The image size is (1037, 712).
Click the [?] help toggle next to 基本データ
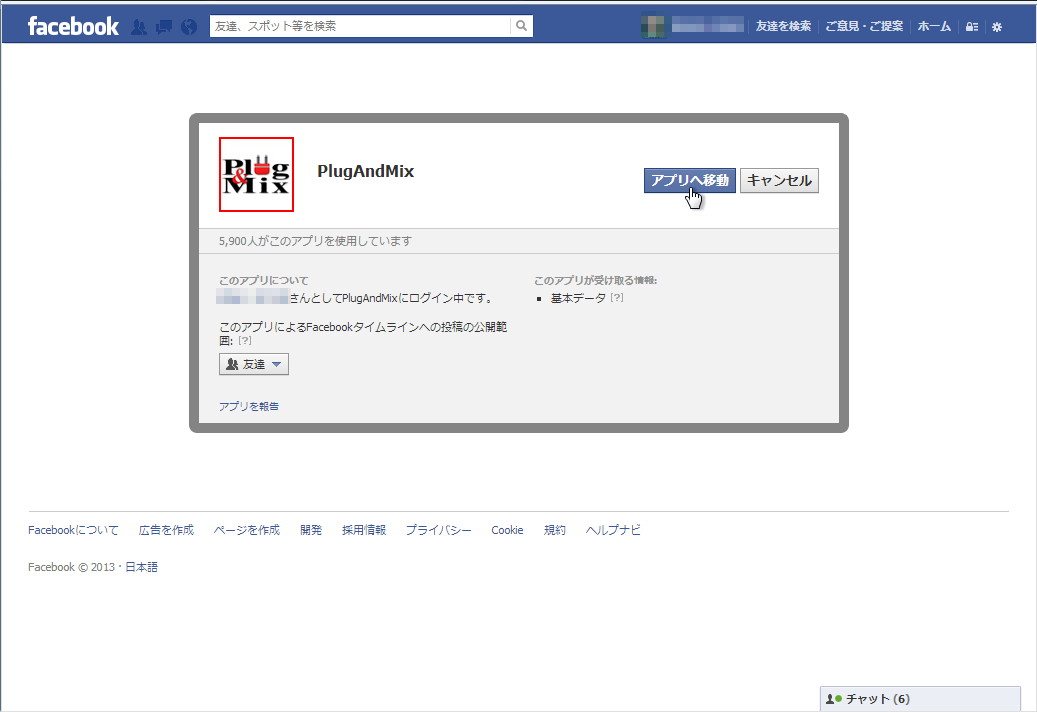(617, 297)
